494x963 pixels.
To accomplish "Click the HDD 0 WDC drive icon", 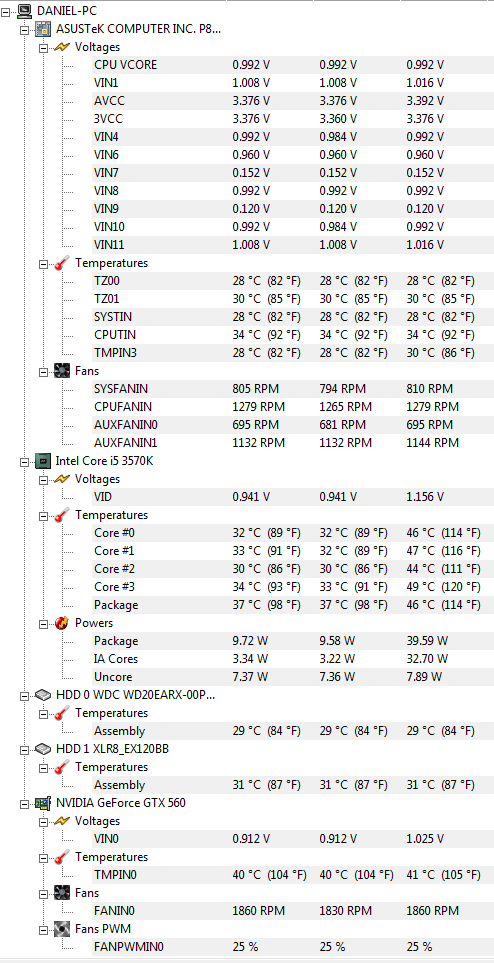I will pos(43,695).
